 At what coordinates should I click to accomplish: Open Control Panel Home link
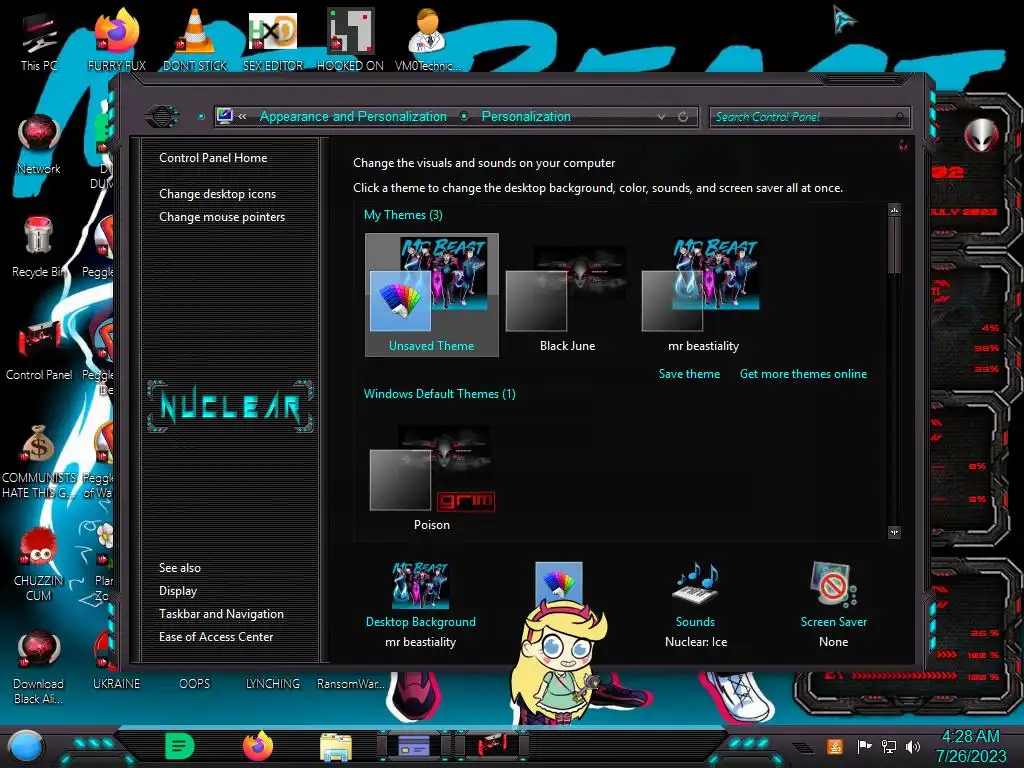[213, 157]
